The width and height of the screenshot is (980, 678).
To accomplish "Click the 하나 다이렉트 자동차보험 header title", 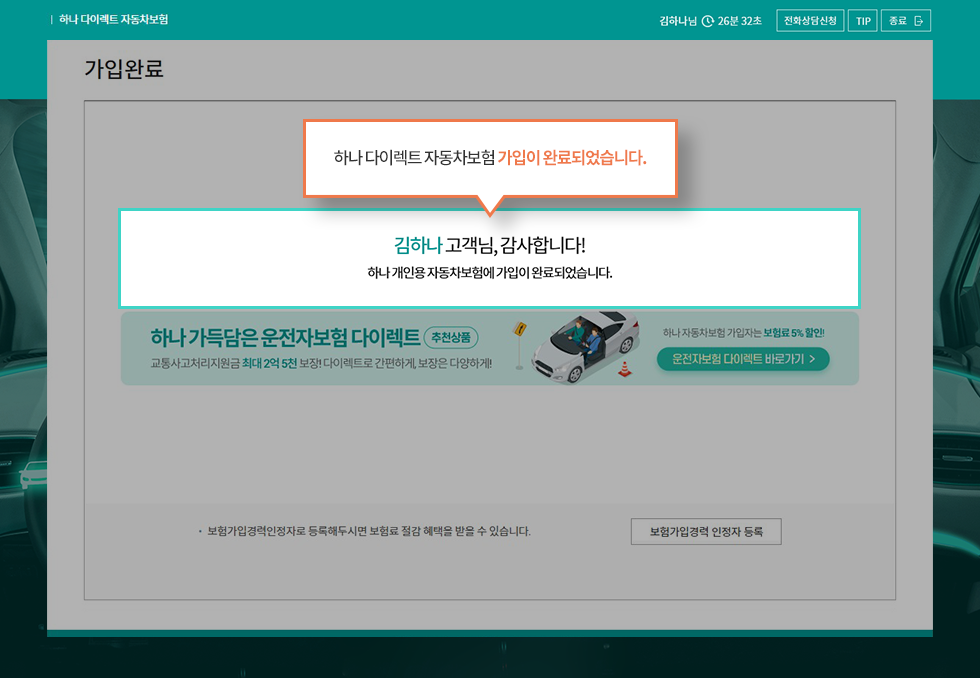I will (113, 19).
